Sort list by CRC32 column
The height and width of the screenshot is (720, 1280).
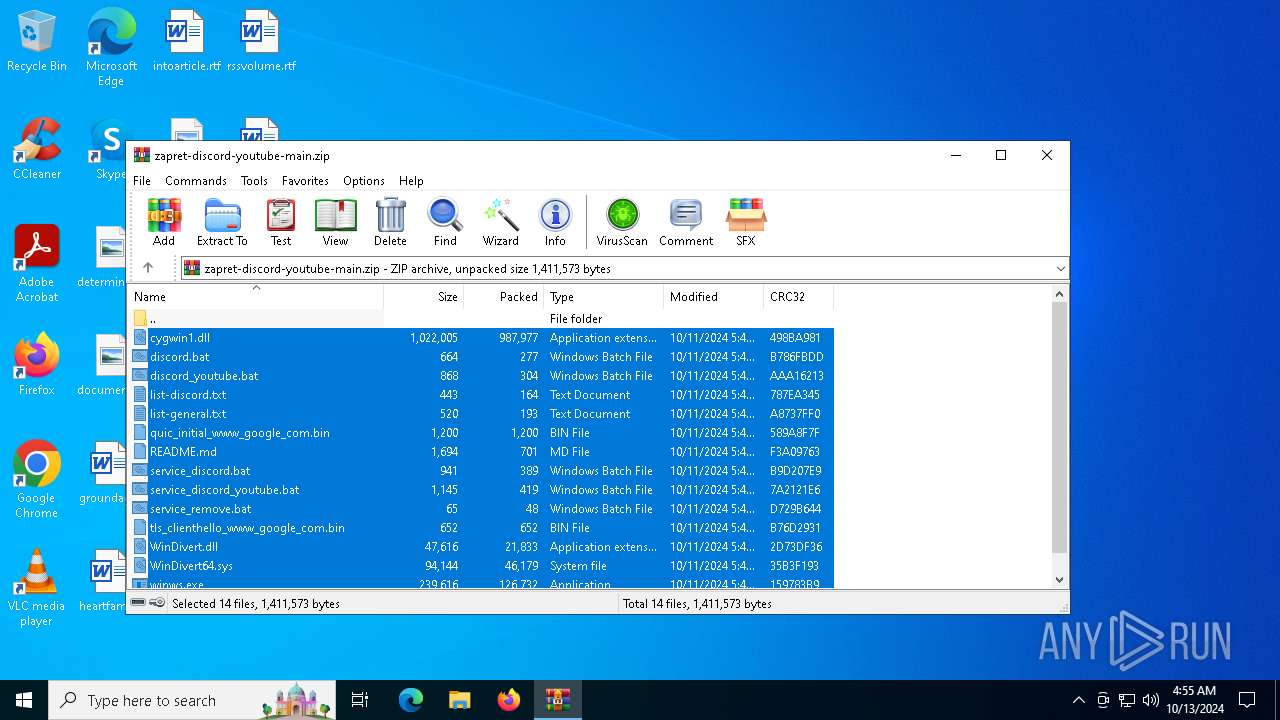[x=798, y=297]
